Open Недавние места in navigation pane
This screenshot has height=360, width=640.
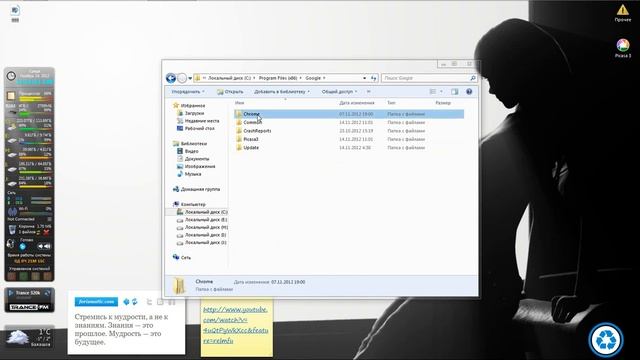[198, 121]
